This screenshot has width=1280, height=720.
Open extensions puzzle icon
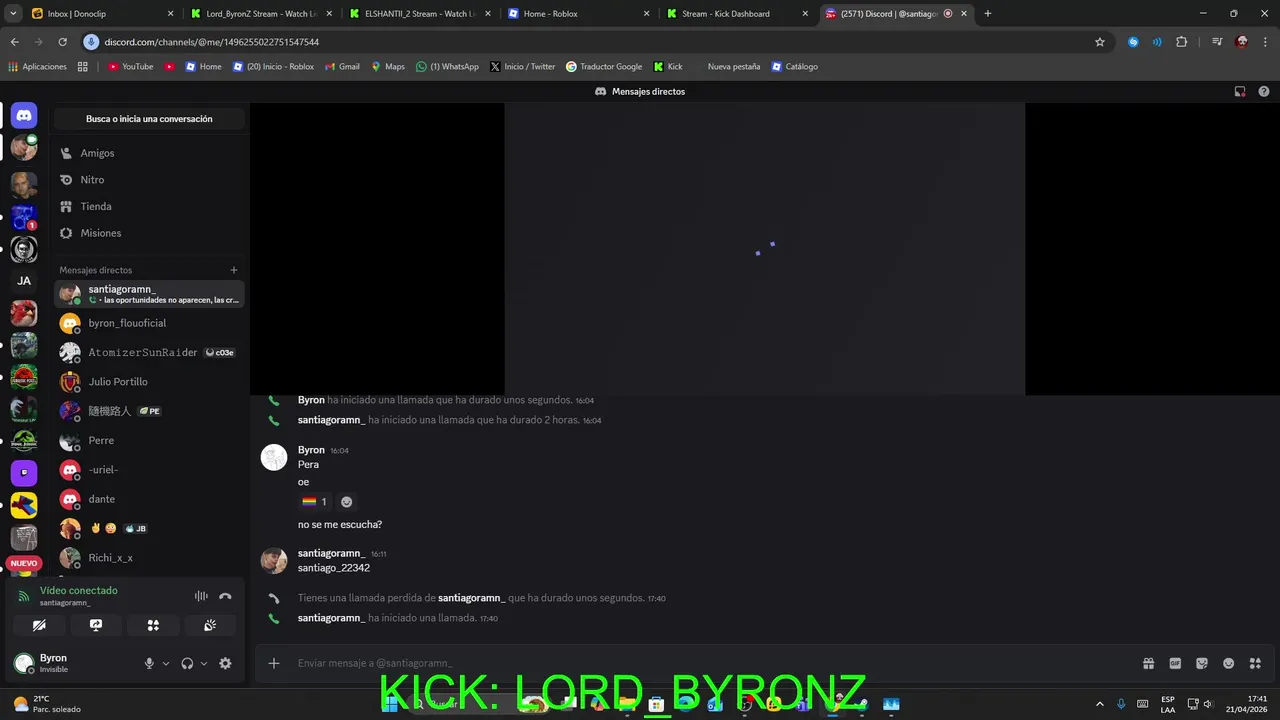1181,42
